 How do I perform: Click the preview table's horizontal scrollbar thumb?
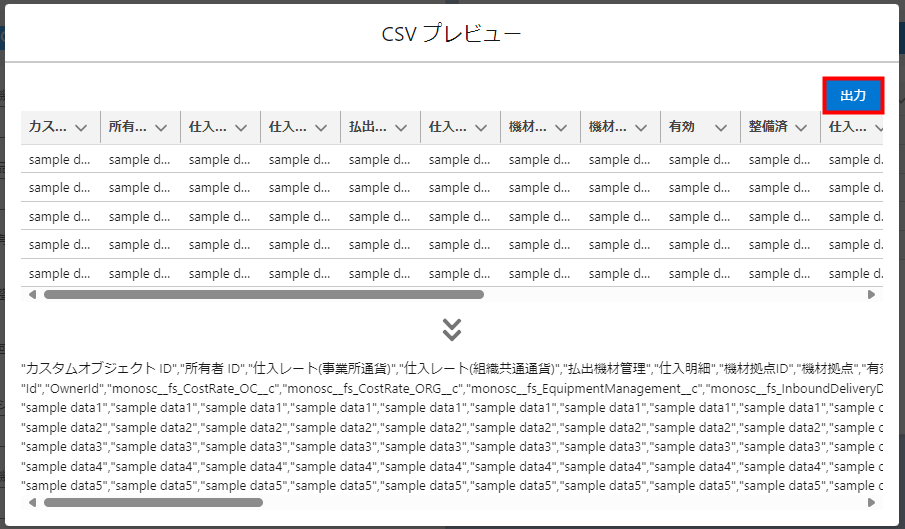[x=263, y=295]
